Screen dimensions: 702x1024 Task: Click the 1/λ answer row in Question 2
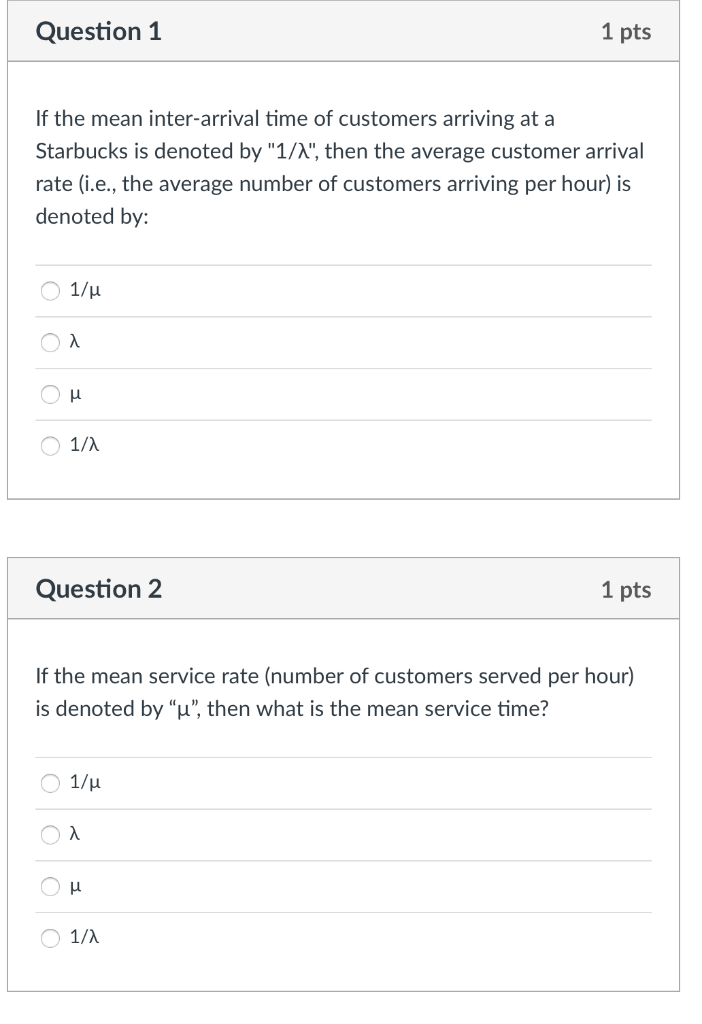[300, 936]
